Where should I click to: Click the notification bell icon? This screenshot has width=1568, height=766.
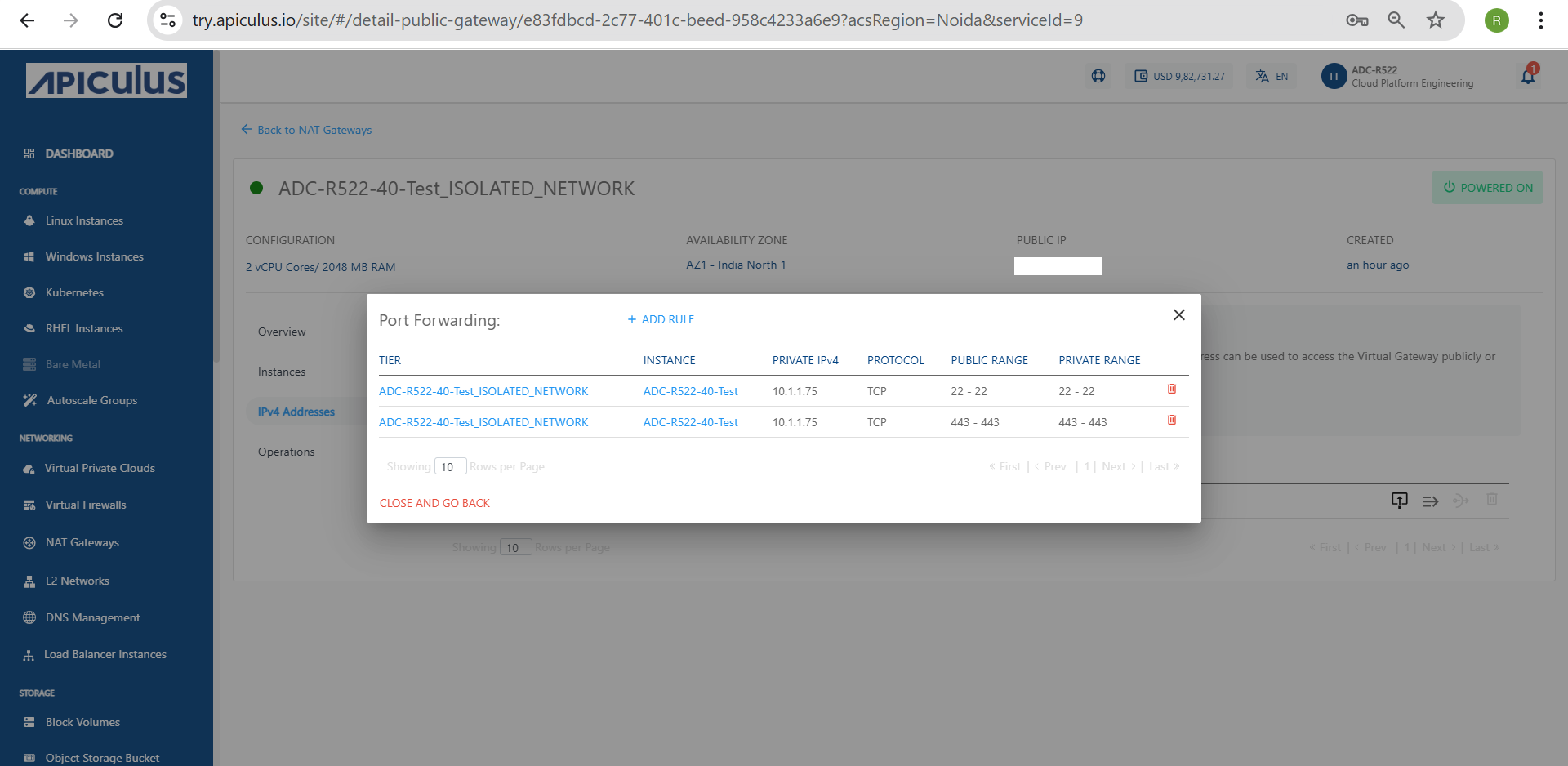click(1528, 76)
